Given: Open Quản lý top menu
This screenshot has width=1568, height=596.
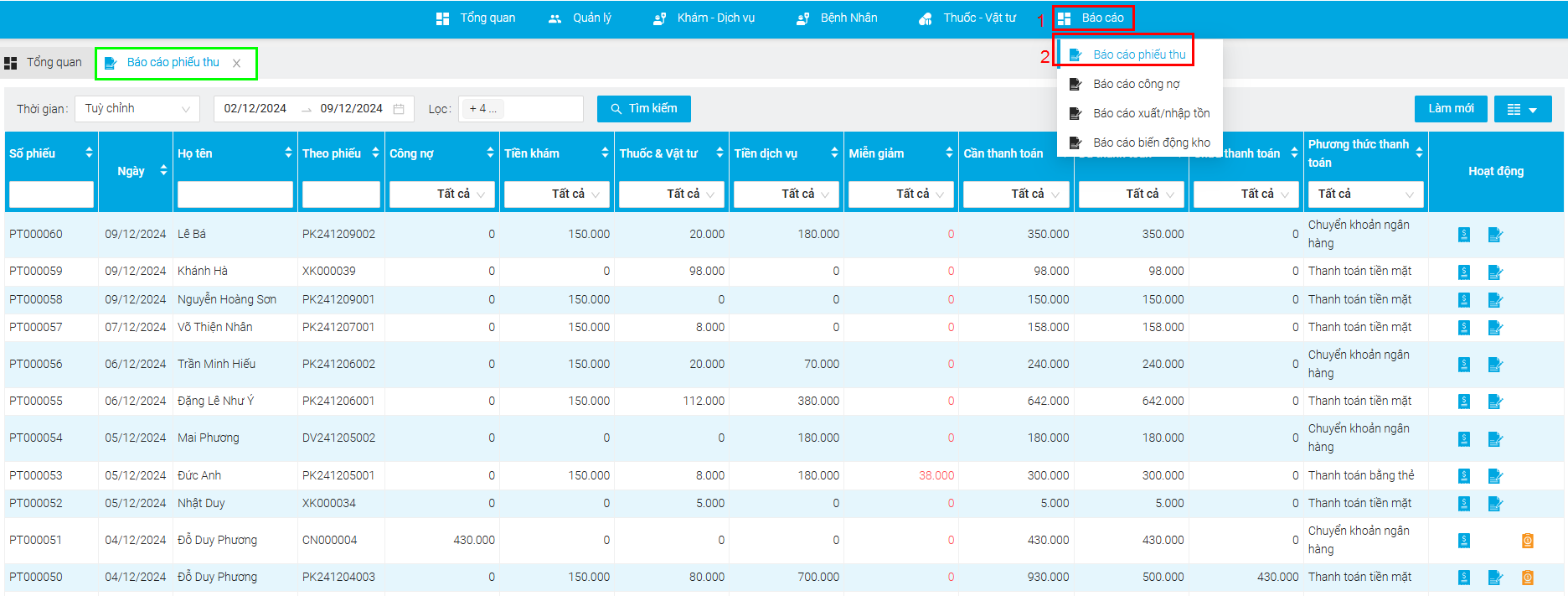Looking at the screenshot, I should click(x=580, y=18).
